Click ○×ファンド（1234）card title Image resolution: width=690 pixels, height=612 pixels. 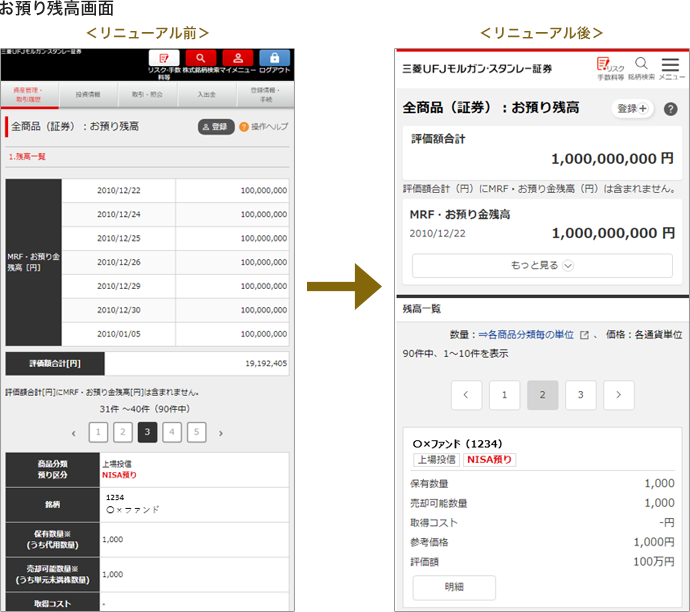(457, 443)
